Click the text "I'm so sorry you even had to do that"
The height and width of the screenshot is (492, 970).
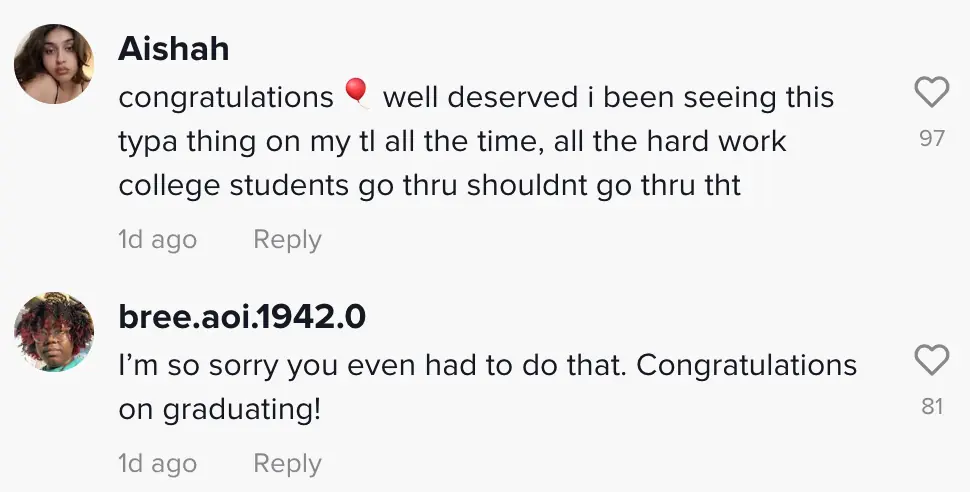(371, 365)
